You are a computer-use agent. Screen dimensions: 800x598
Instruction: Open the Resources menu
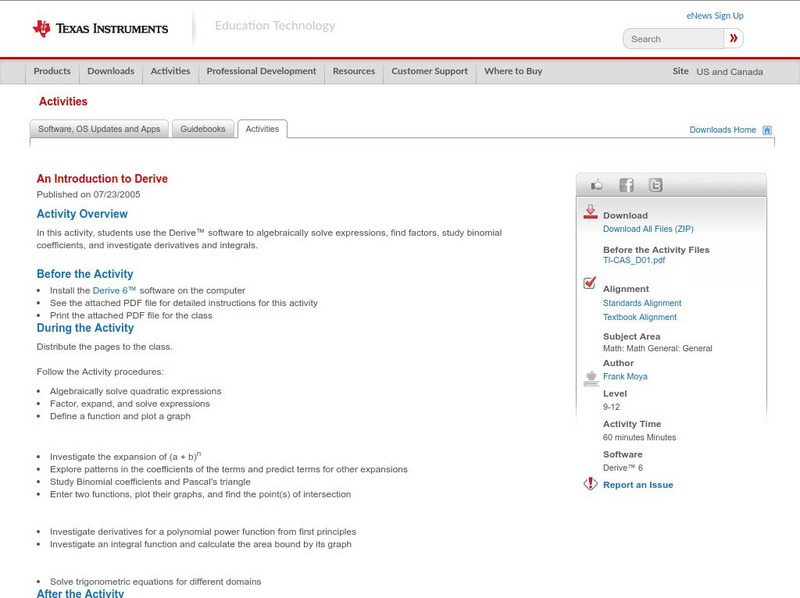(x=354, y=71)
